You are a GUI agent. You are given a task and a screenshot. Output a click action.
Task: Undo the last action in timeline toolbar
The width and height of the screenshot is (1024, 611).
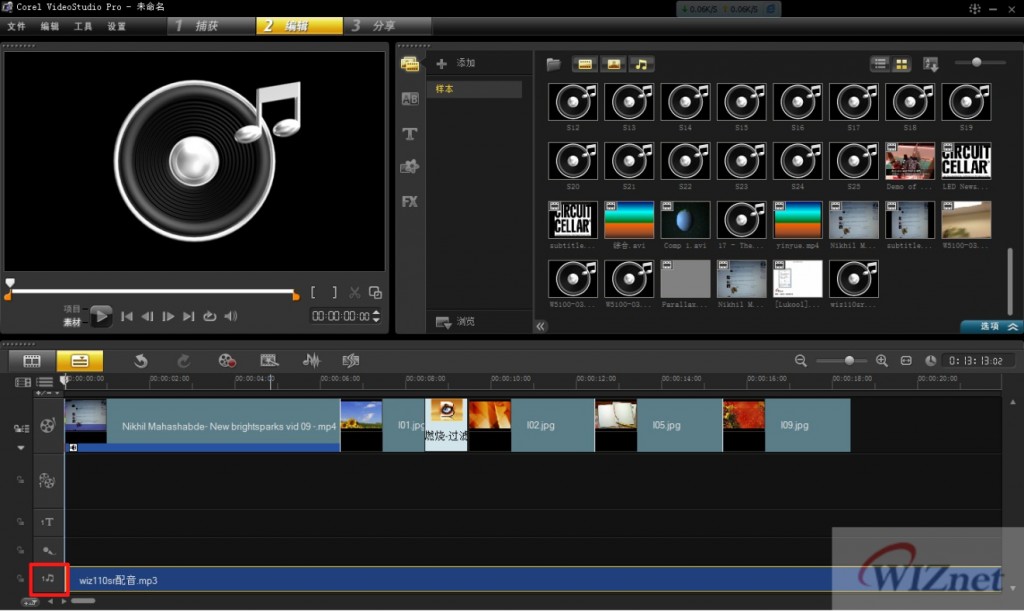click(142, 361)
